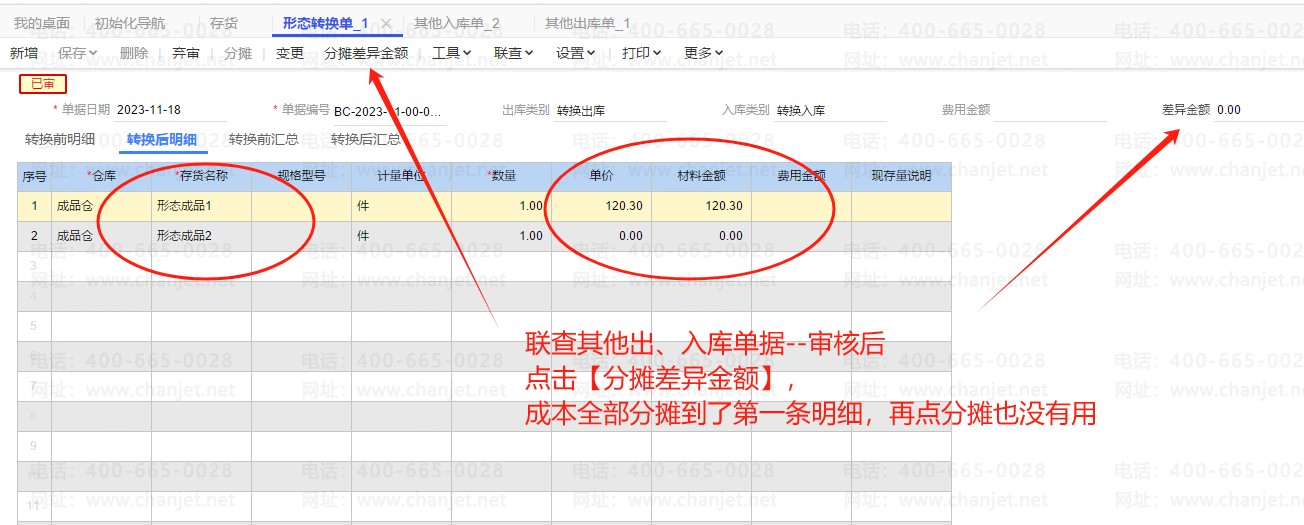Click the 存货名称 column header

[x=201, y=176]
